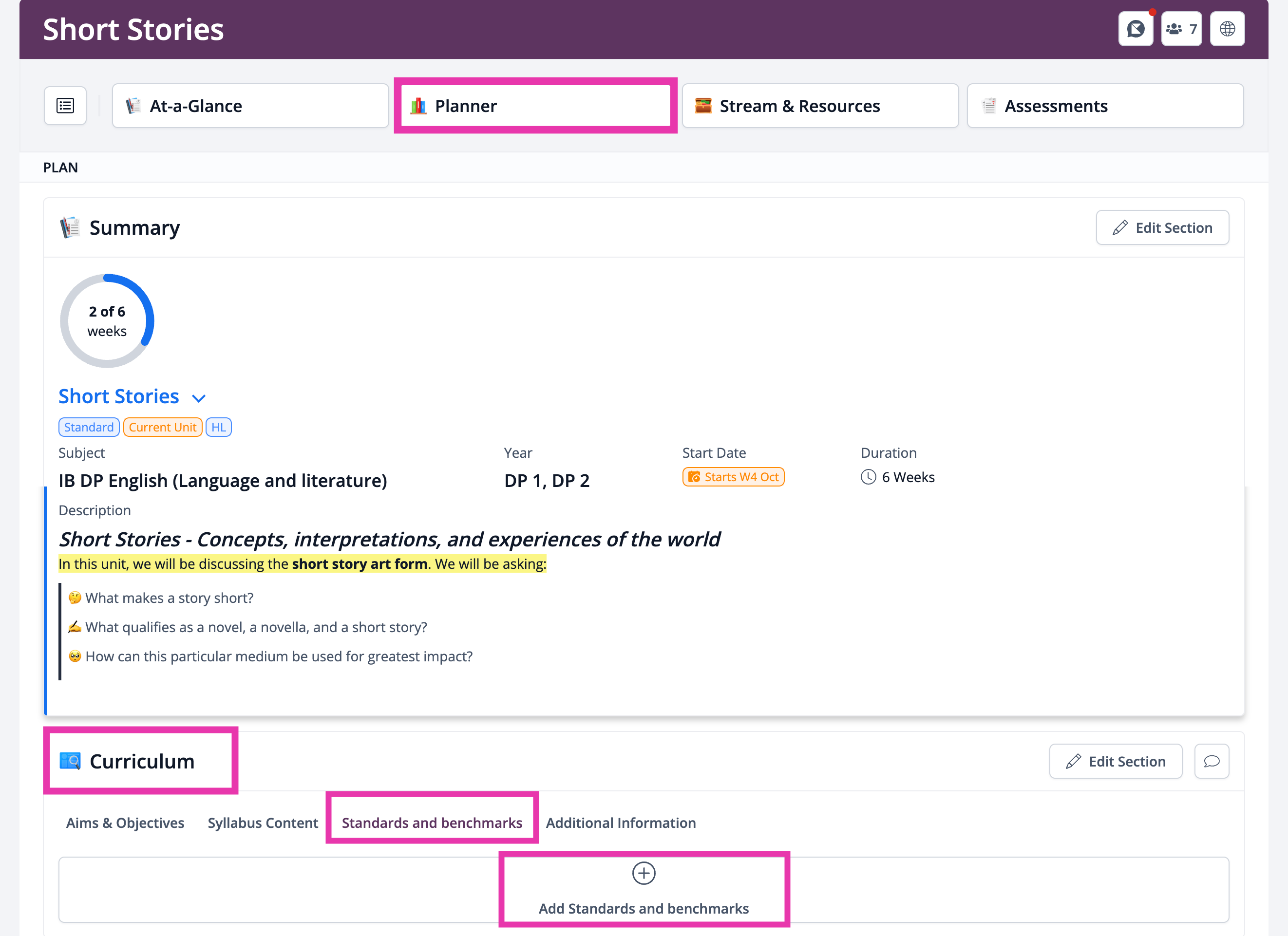This screenshot has height=936, width=1288.
Task: Click the Curriculum section magnifier icon
Action: coord(70,761)
